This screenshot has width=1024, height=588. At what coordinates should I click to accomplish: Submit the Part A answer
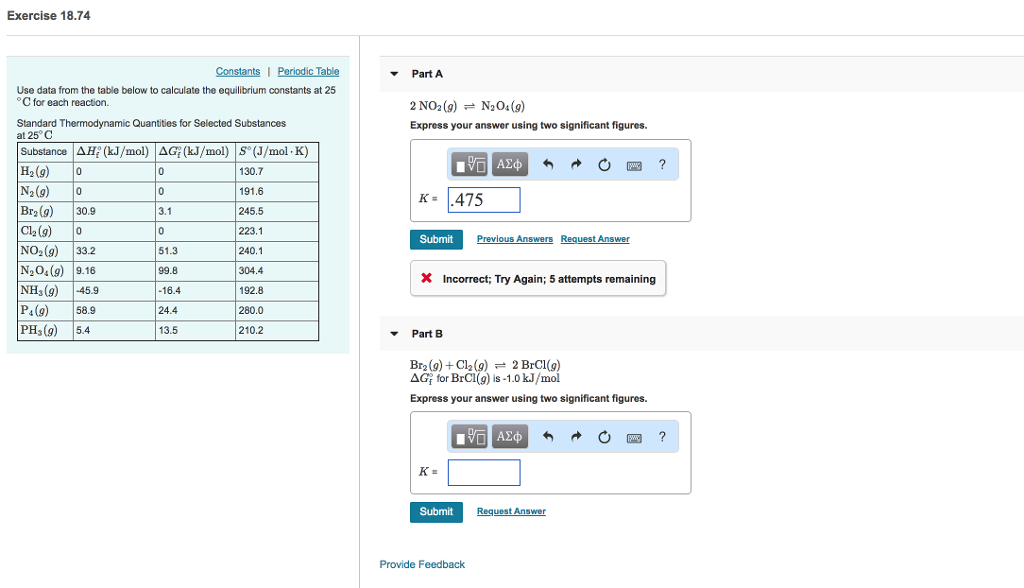436,239
